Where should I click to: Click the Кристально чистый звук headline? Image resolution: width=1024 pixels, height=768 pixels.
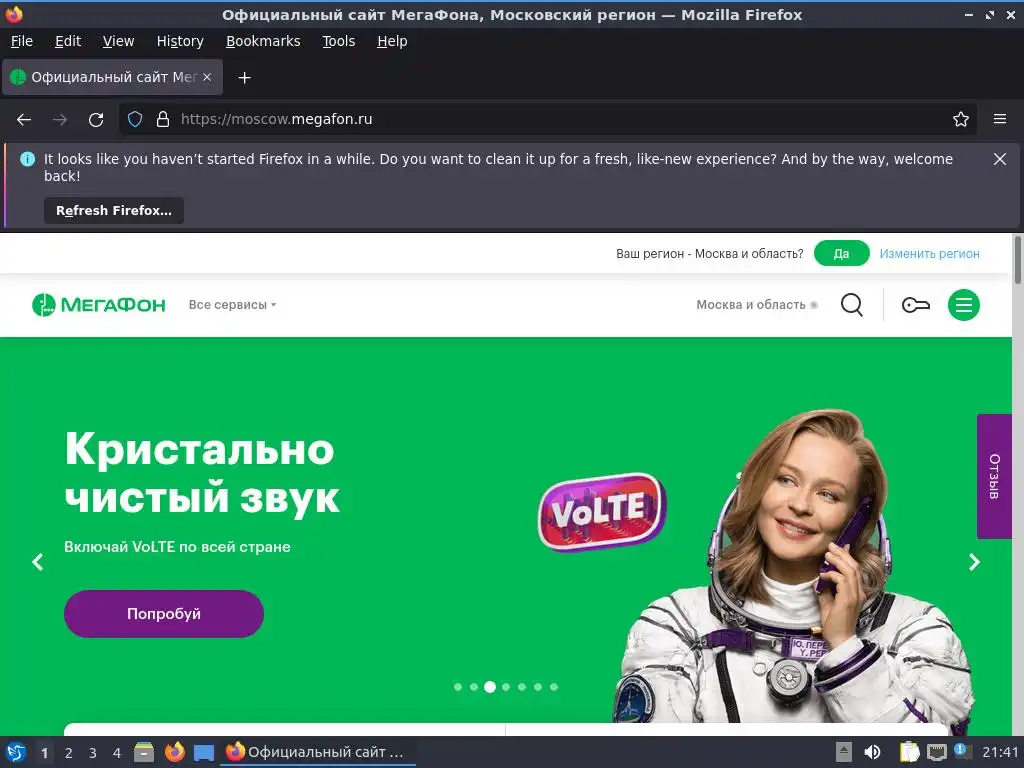(202, 473)
